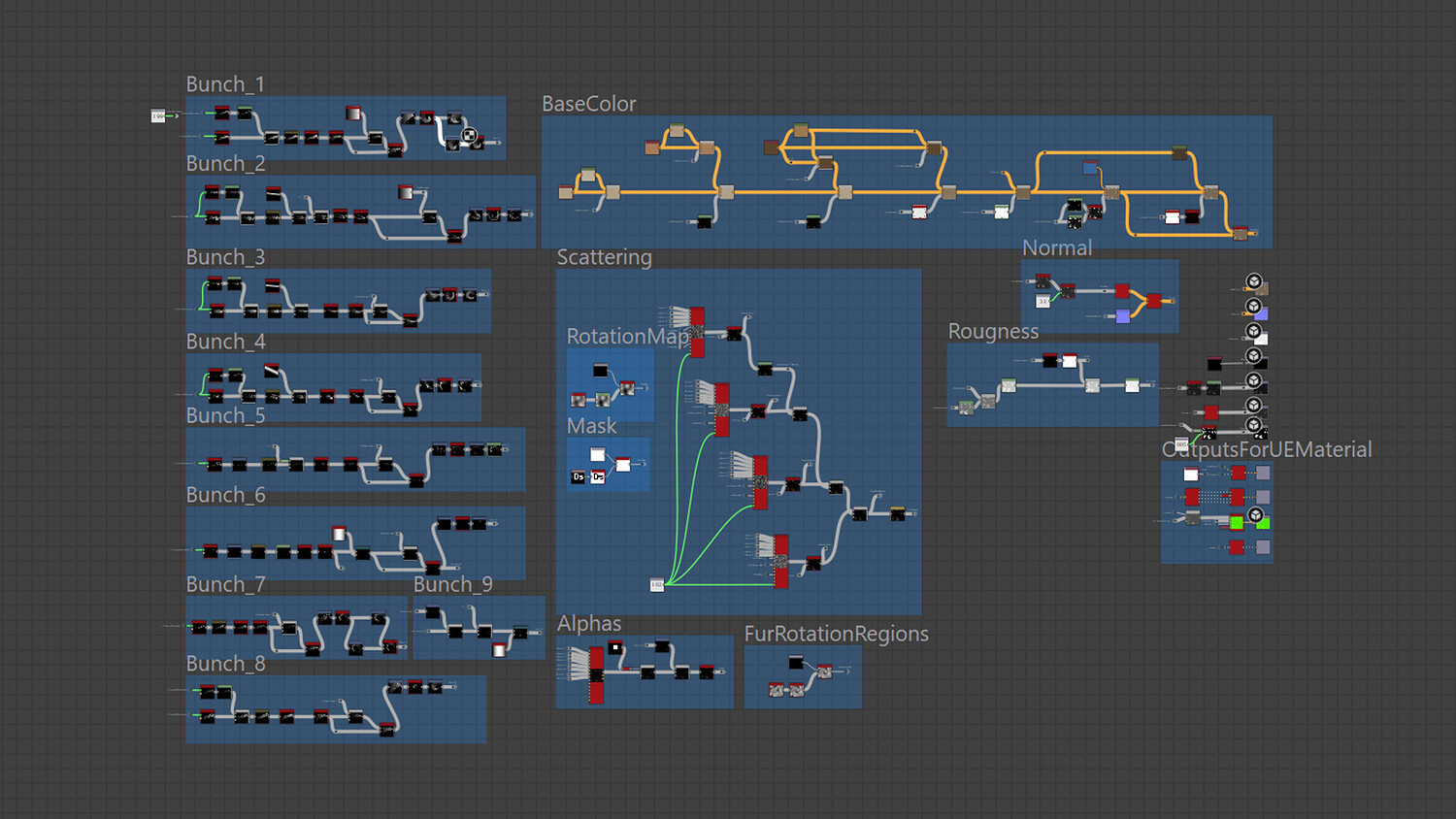Select the Bunch_2 frame title

(x=225, y=163)
